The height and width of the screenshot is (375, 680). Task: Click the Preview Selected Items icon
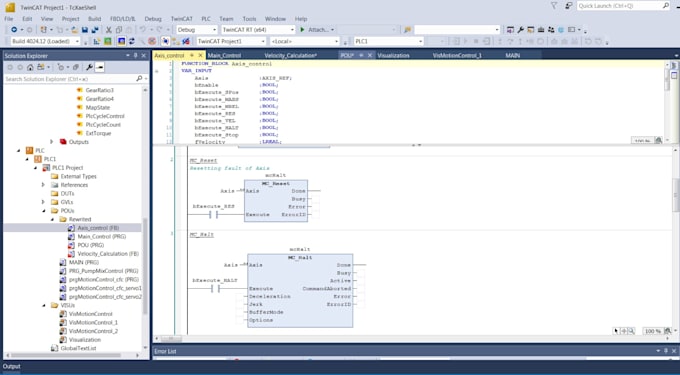(99, 67)
